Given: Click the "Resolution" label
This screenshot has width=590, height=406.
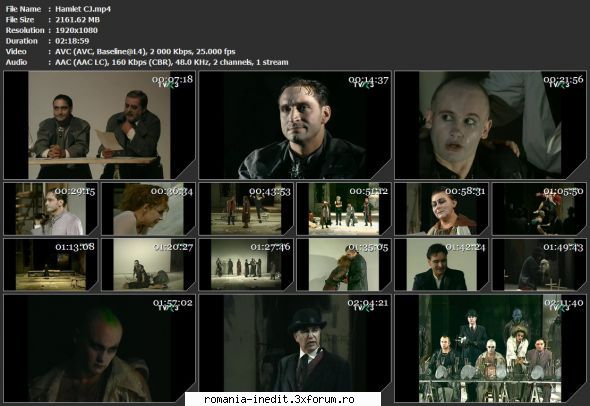Looking at the screenshot, I should pyautogui.click(x=25, y=30).
